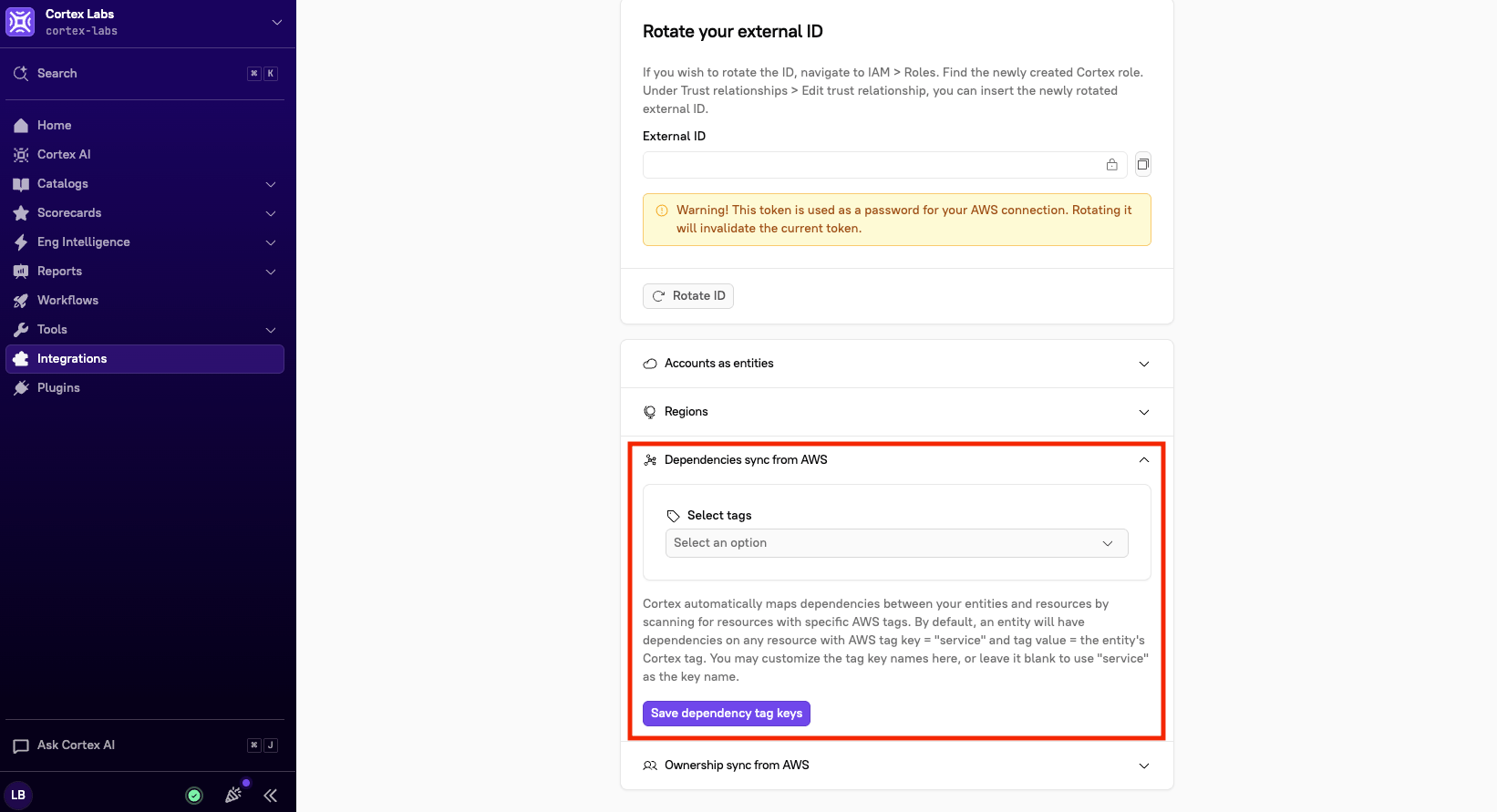Collapse the Dependencies sync from AWS section
Viewport: 1497px width, 812px height.
tap(897, 460)
